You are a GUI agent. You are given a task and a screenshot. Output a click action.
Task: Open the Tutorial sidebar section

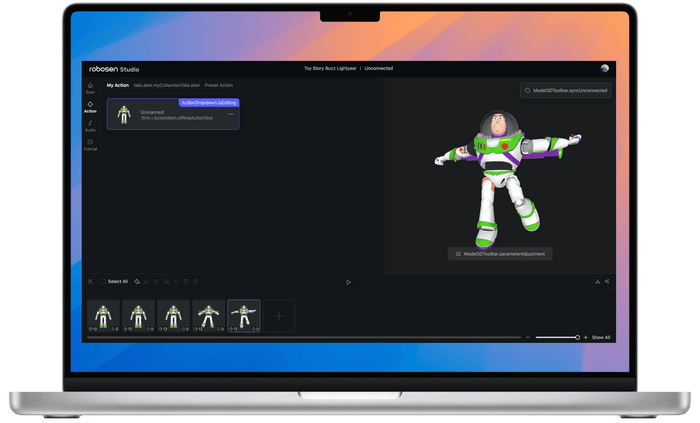tap(90, 144)
